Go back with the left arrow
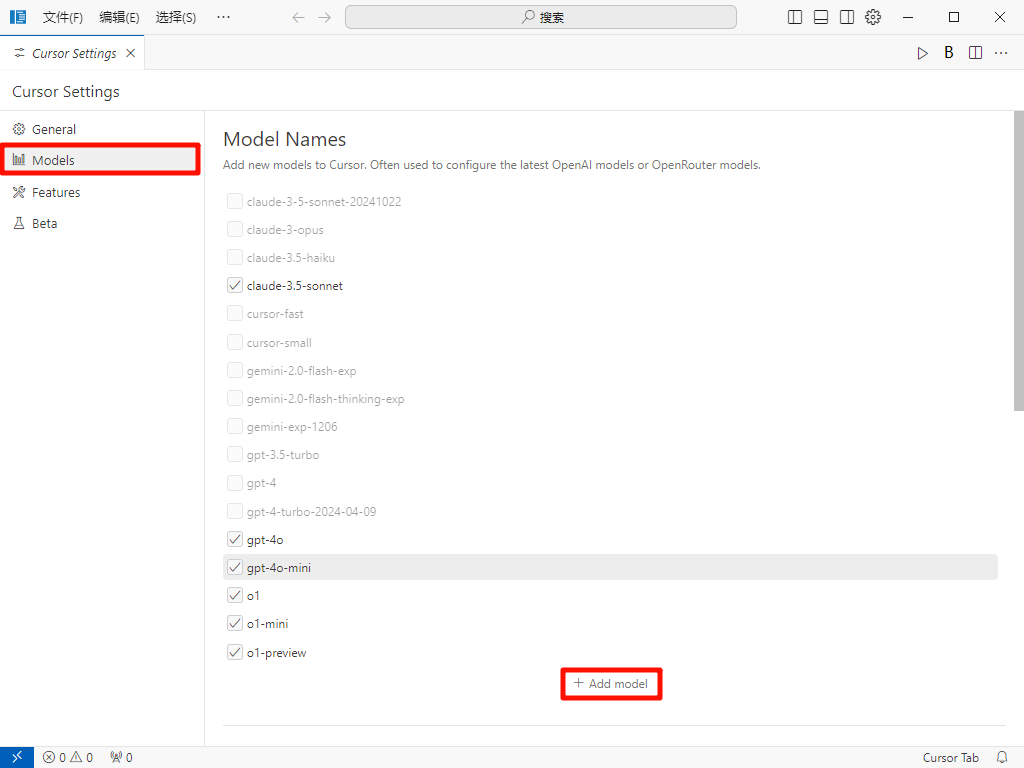Image resolution: width=1024 pixels, height=768 pixels. (x=298, y=18)
